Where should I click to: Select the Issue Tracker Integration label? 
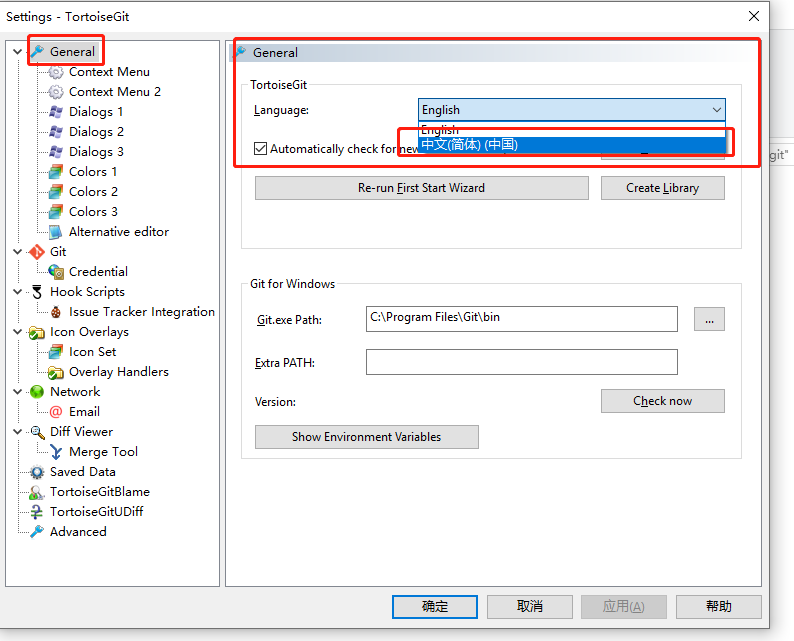click(142, 312)
